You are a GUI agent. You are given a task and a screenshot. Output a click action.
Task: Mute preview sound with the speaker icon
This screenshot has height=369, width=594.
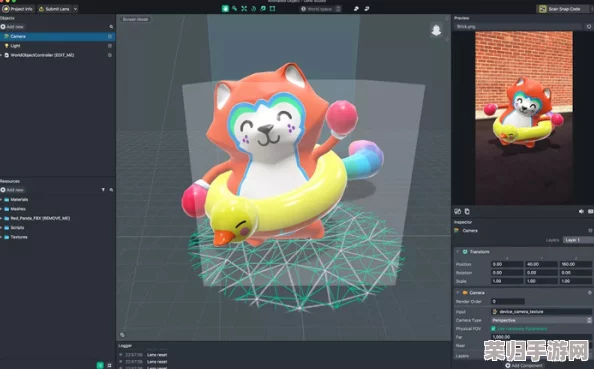click(x=581, y=211)
